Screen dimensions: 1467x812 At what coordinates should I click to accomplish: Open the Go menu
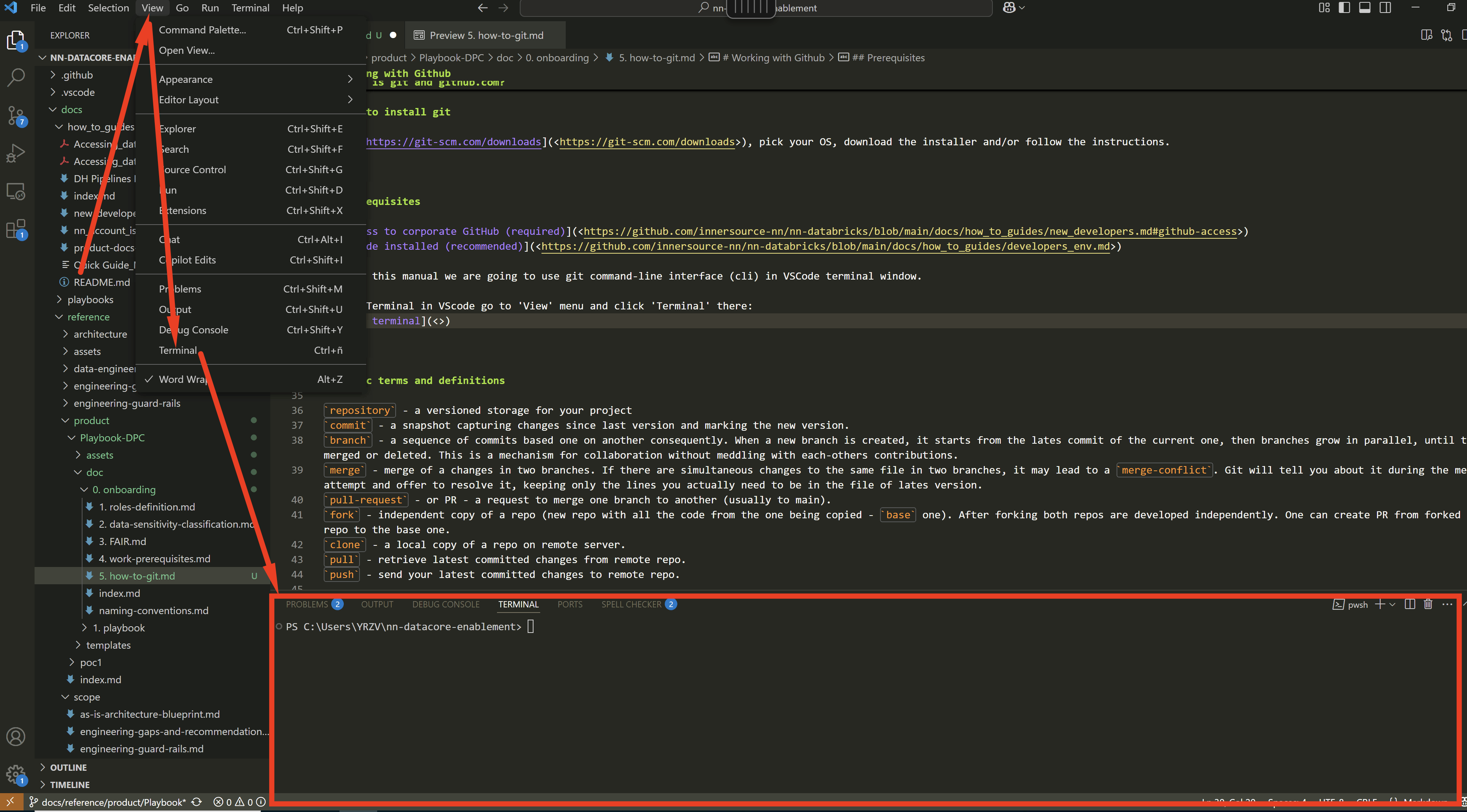(182, 8)
